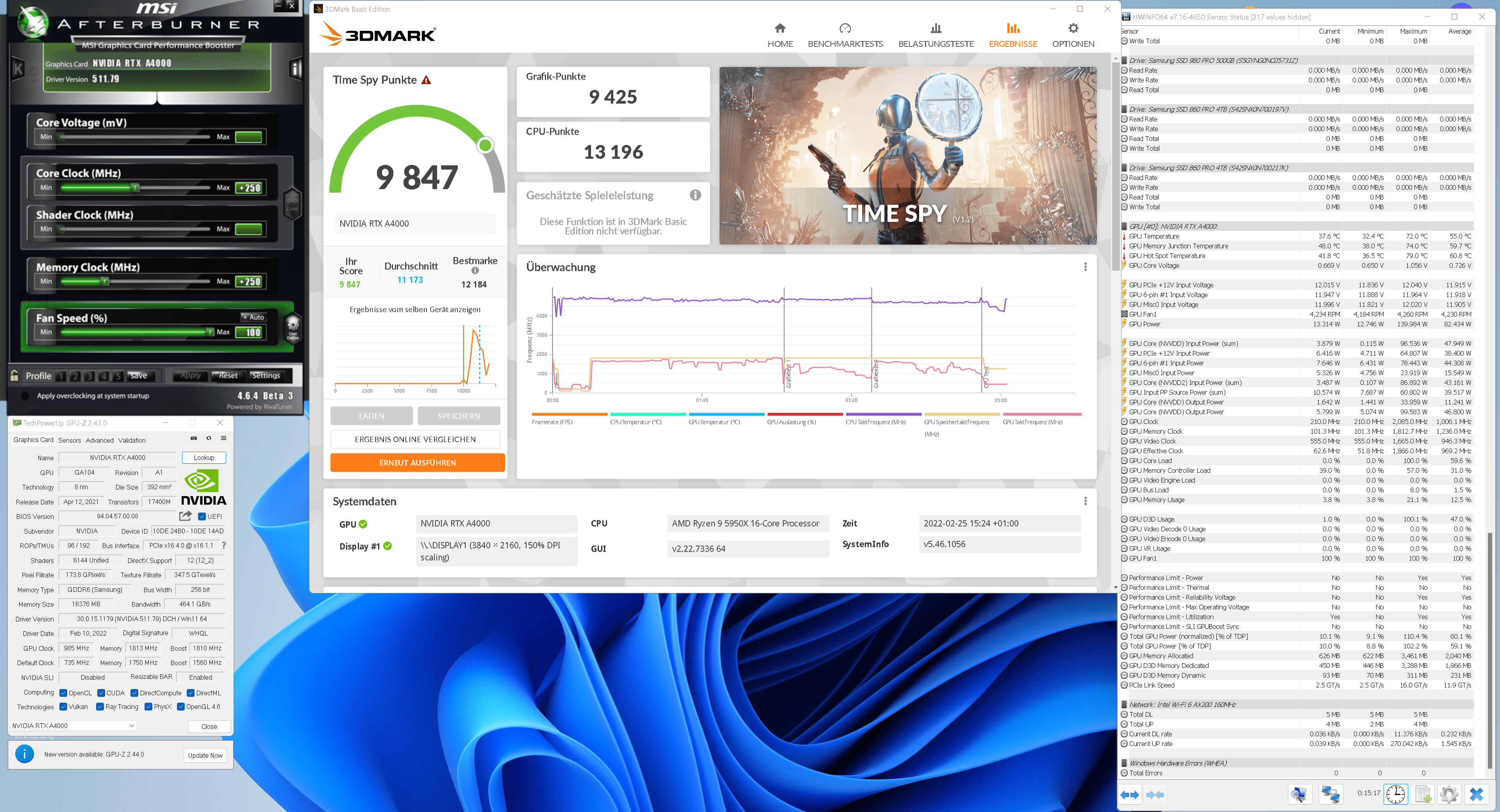
Task: Click the Update Now button
Action: tap(205, 755)
